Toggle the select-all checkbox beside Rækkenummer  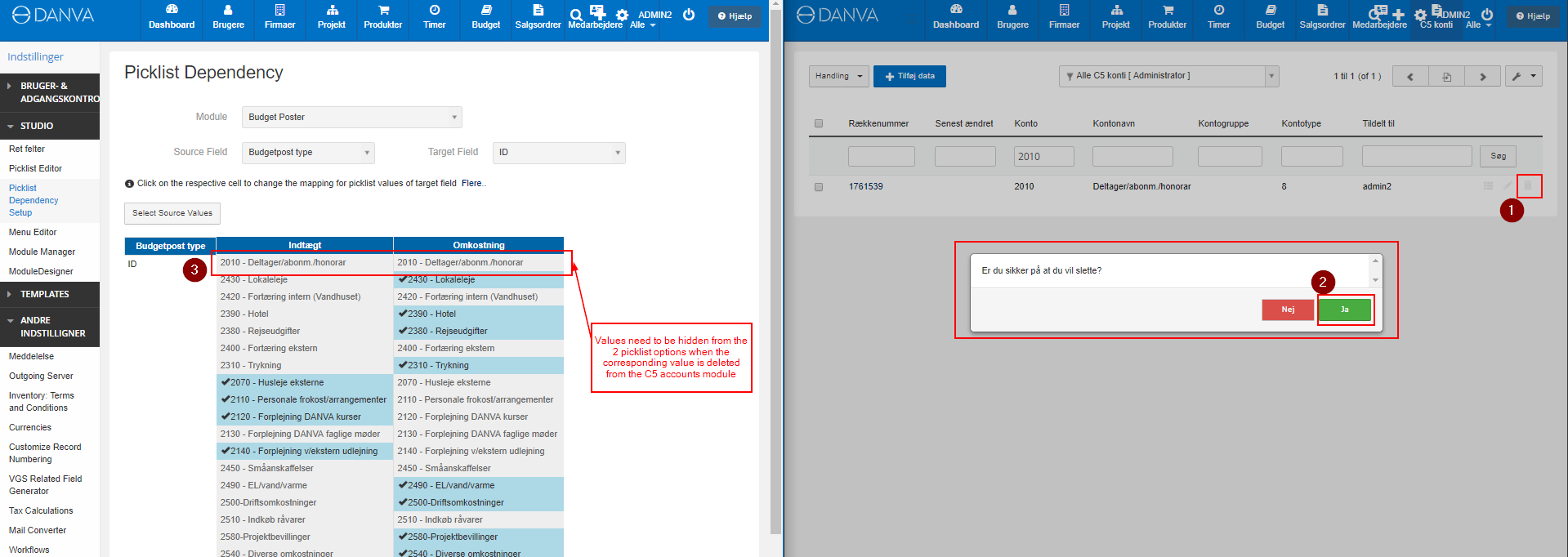819,124
